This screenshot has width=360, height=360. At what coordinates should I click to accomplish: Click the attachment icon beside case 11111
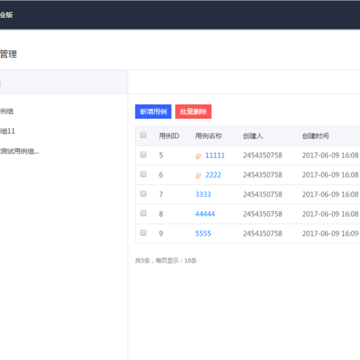198,156
